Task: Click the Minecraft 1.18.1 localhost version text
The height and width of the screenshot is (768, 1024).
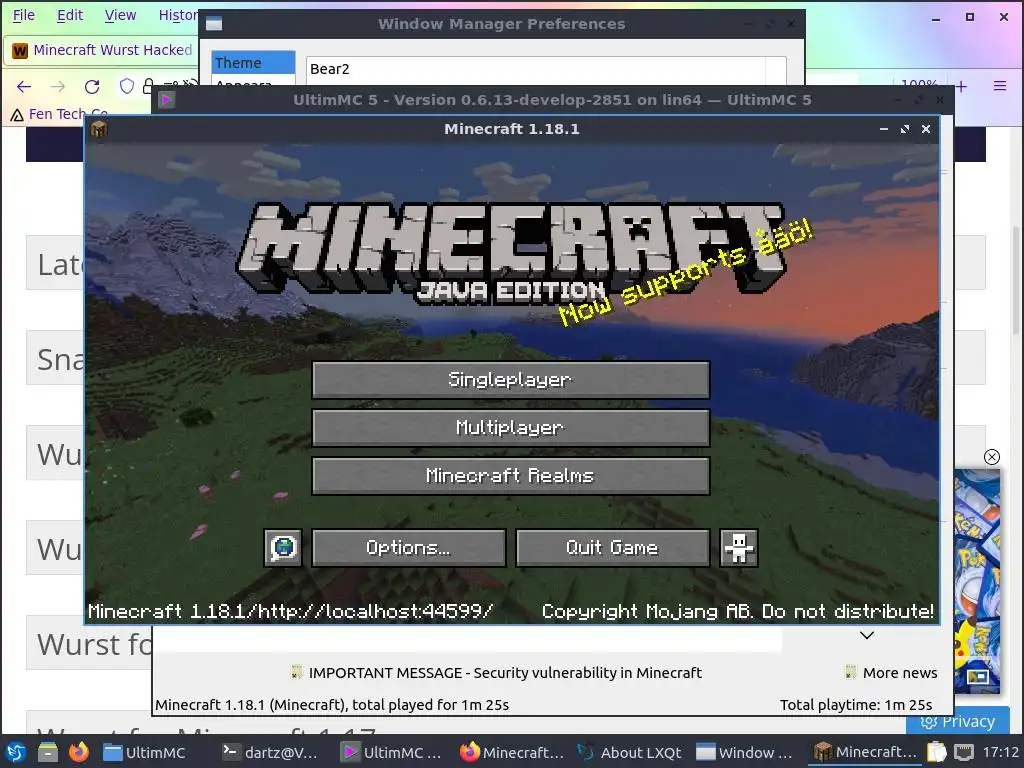Action: coord(291,611)
